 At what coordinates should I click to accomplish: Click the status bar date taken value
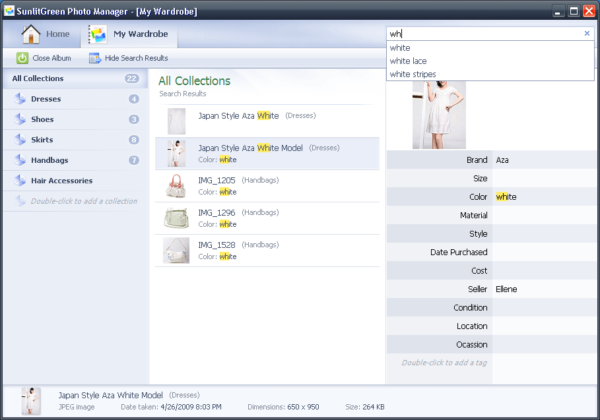click(191, 407)
